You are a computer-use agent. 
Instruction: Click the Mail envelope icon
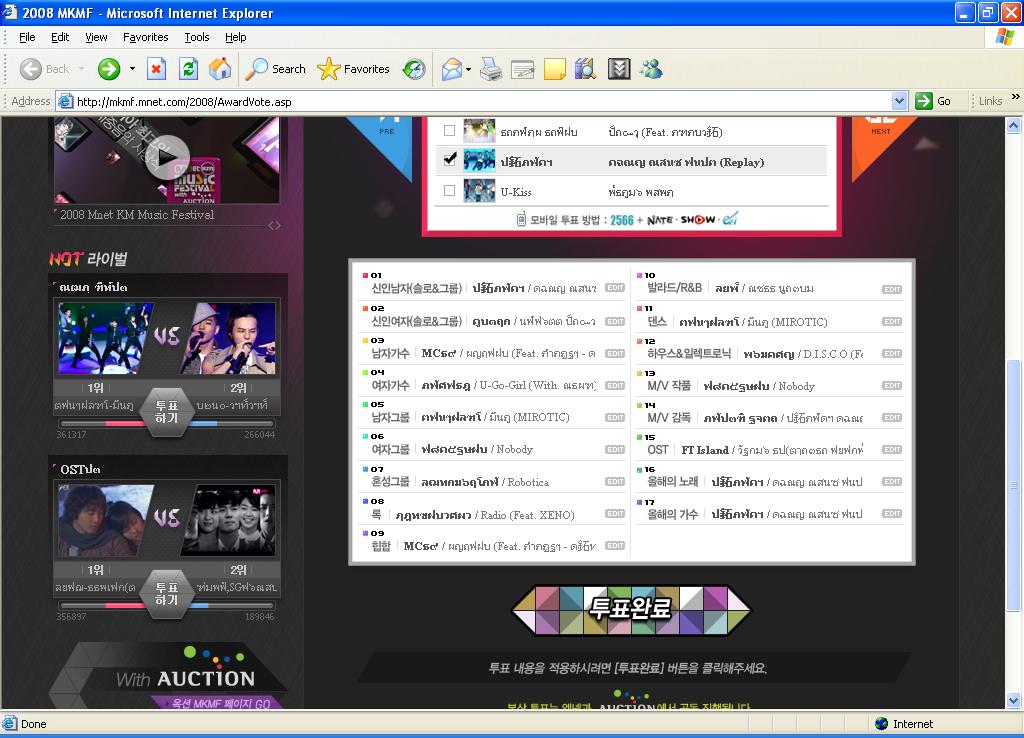point(451,69)
